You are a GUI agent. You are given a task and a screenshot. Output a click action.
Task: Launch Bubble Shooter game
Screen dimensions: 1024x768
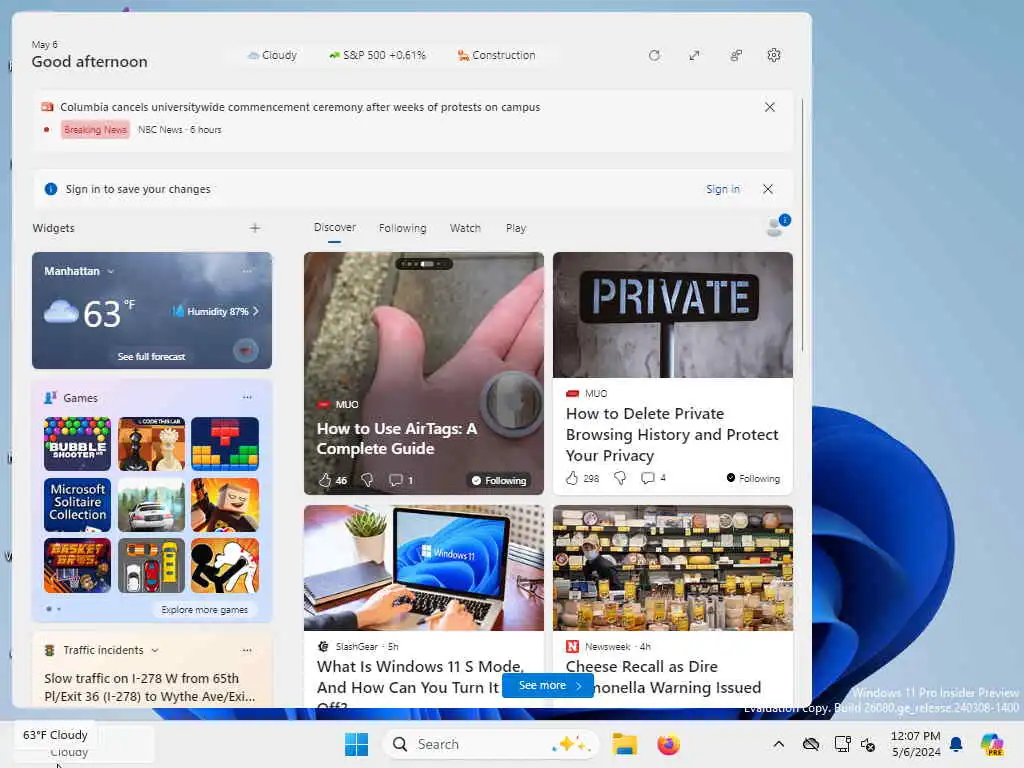point(77,444)
